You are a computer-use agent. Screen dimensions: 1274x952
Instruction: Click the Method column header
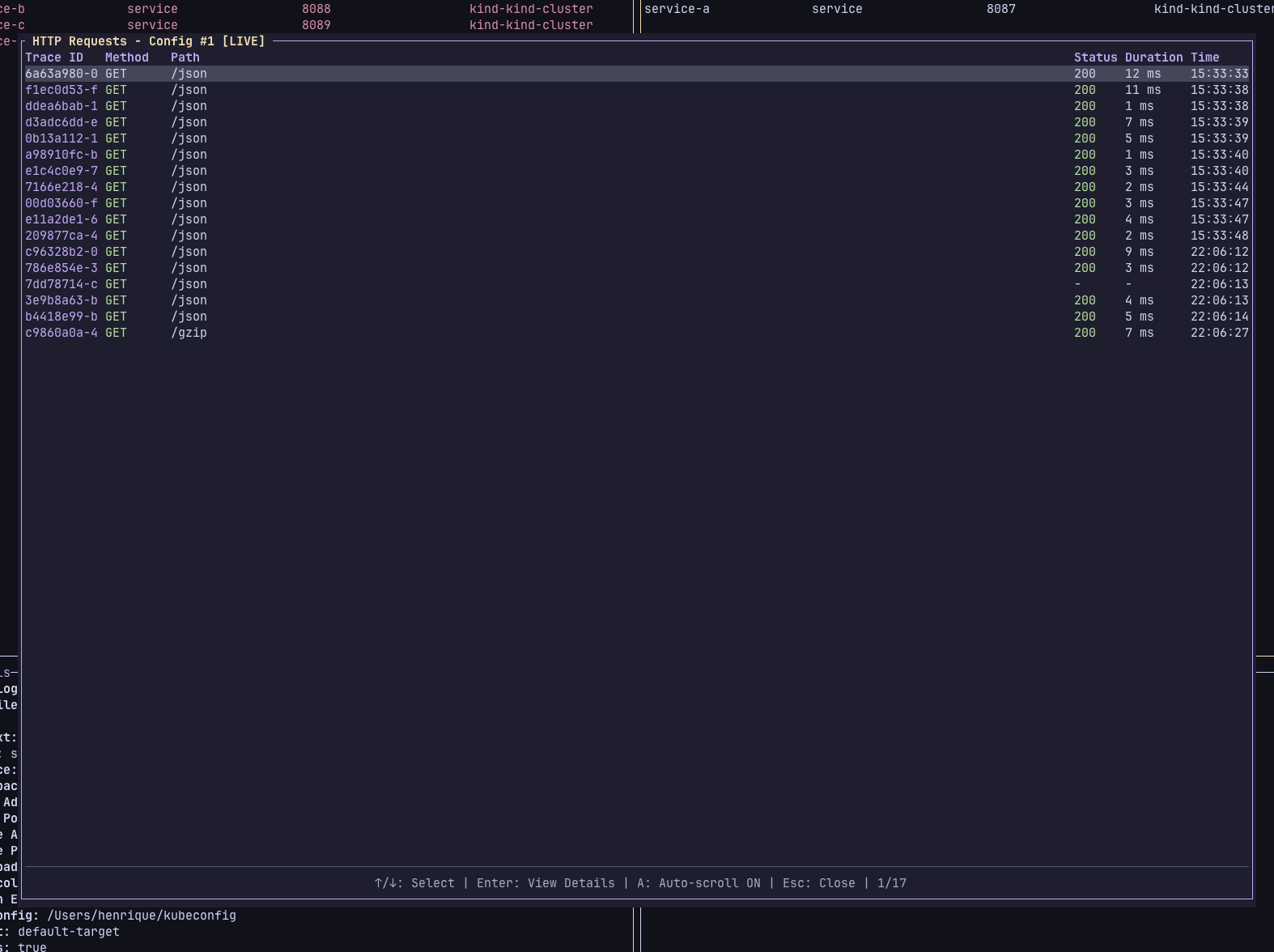(127, 57)
